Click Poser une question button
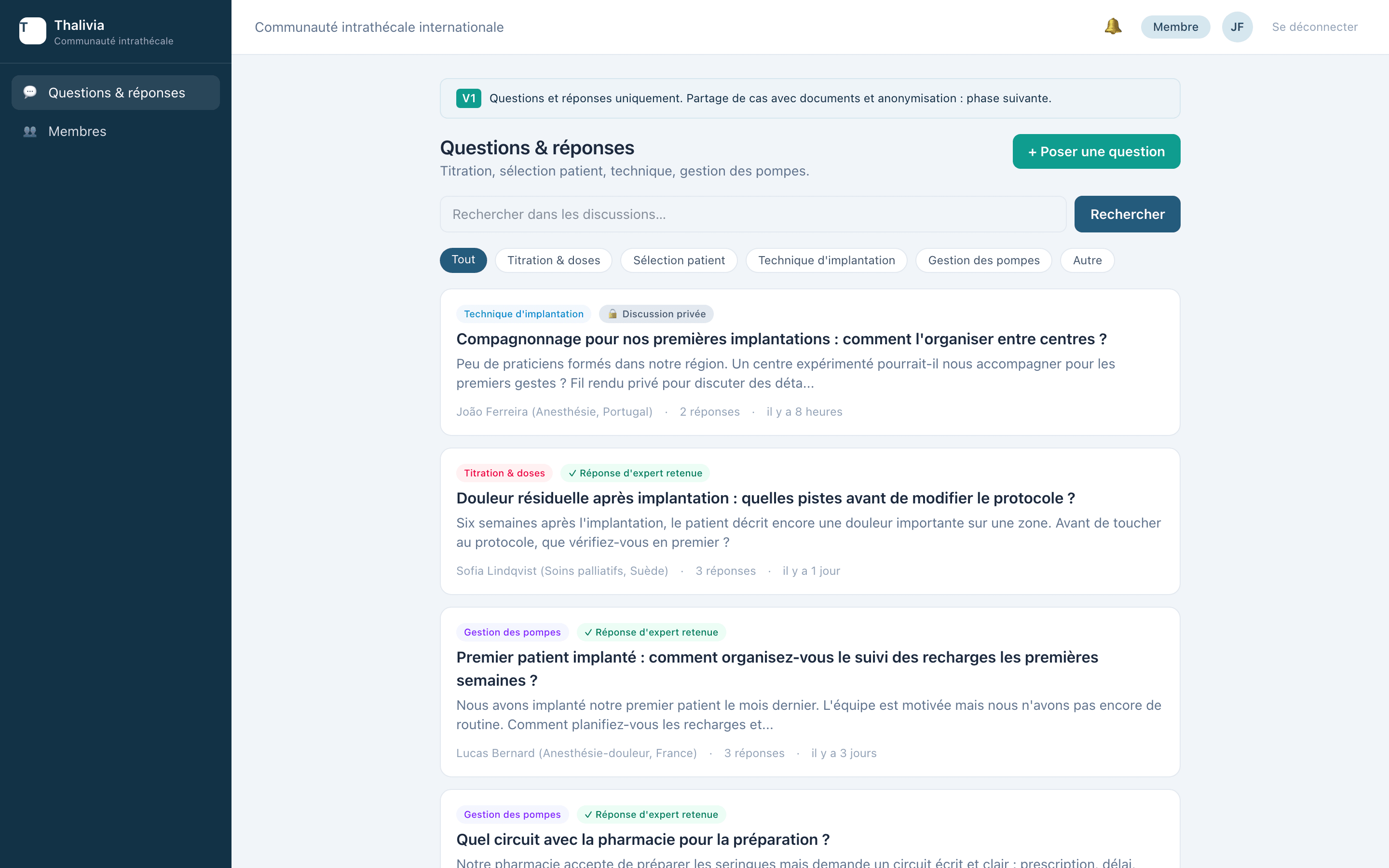The image size is (1389, 868). [1096, 151]
